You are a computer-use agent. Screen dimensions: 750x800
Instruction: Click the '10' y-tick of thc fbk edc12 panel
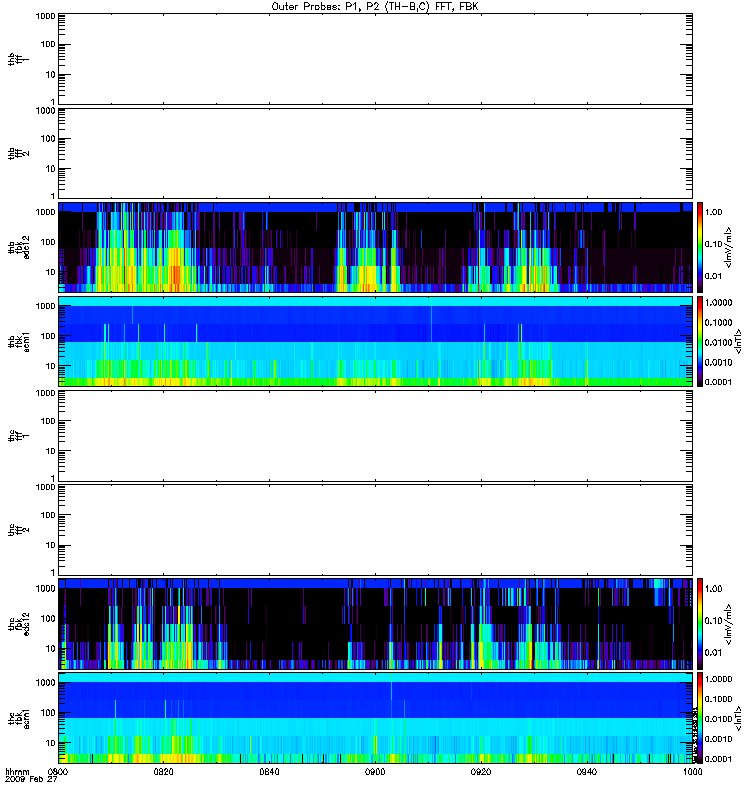pyautogui.click(x=51, y=648)
